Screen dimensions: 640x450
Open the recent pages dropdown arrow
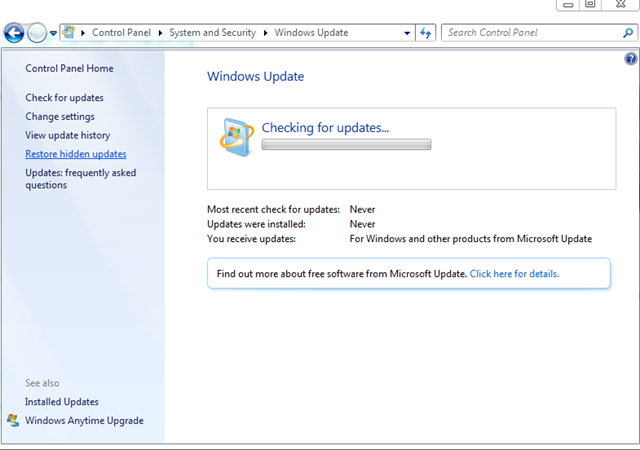[x=53, y=33]
